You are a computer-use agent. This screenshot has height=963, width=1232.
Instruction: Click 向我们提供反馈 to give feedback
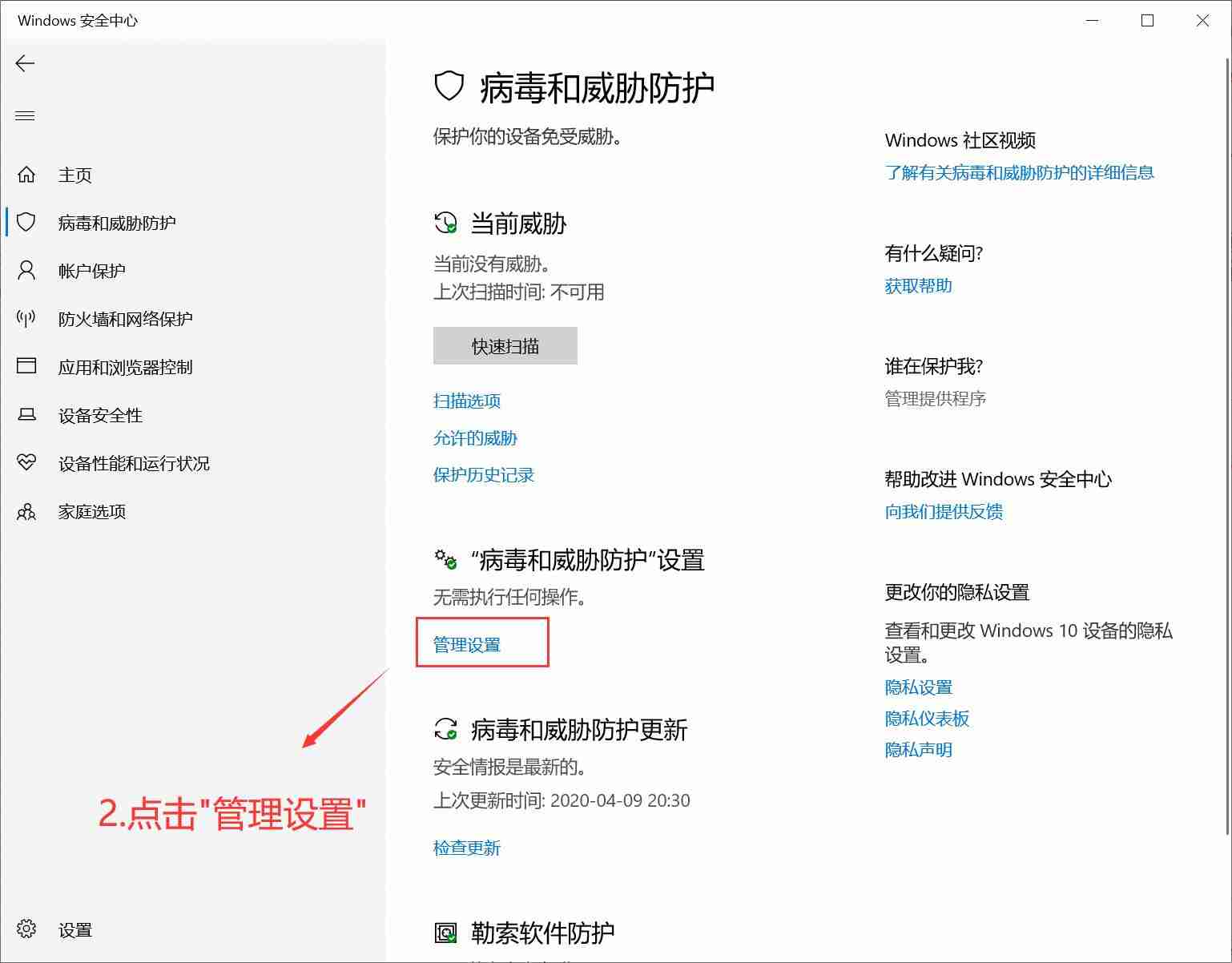tap(944, 511)
